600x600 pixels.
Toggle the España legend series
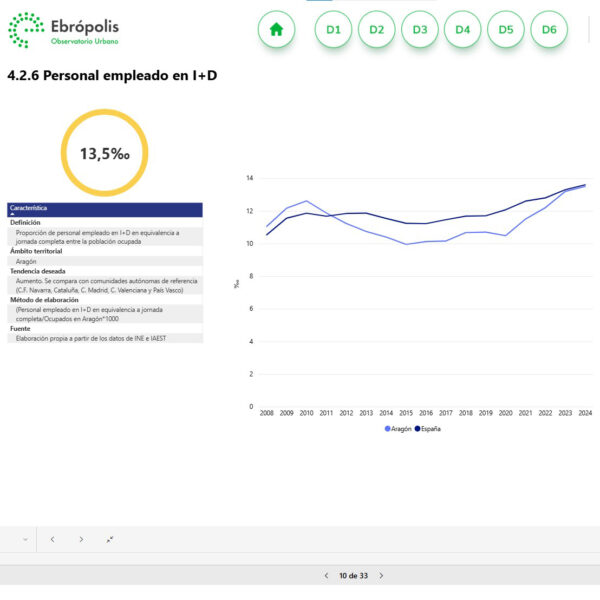pyautogui.click(x=429, y=429)
